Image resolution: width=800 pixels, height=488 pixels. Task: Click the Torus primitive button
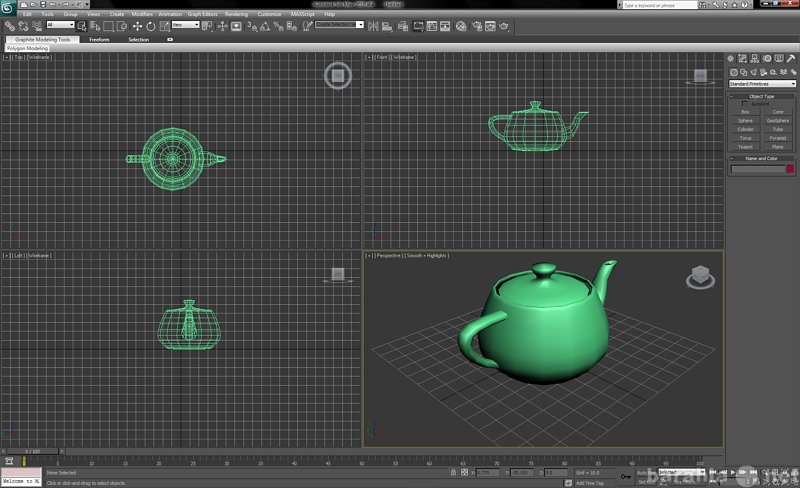point(745,138)
